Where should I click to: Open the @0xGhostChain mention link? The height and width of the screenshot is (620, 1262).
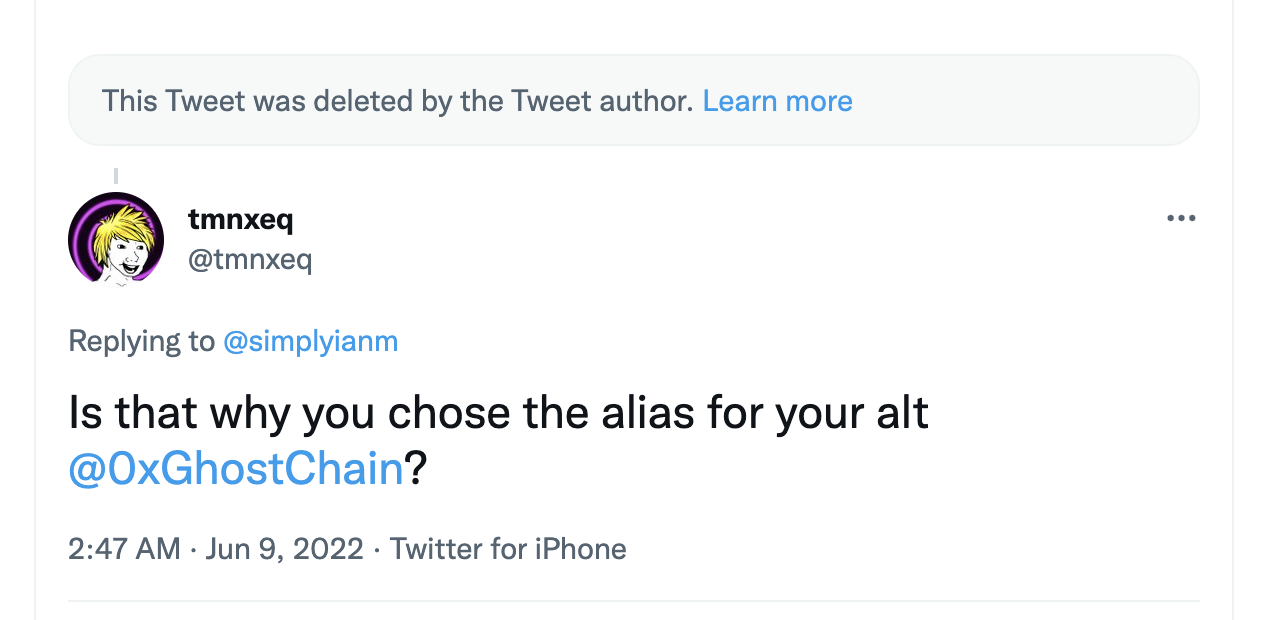coord(236,469)
